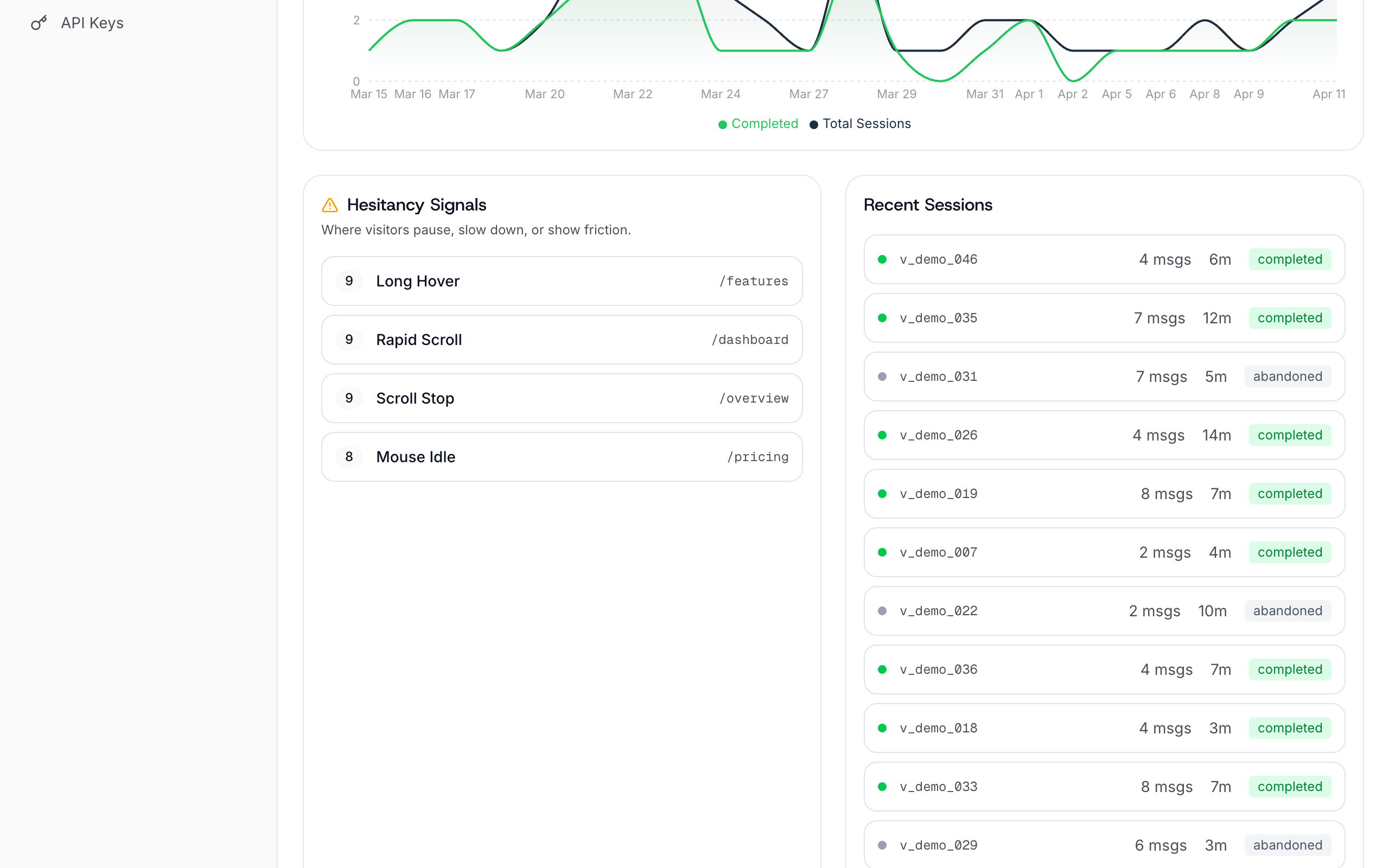The height and width of the screenshot is (868, 1389).
Task: Click the green status dot for v_demo_035
Action: [882, 318]
